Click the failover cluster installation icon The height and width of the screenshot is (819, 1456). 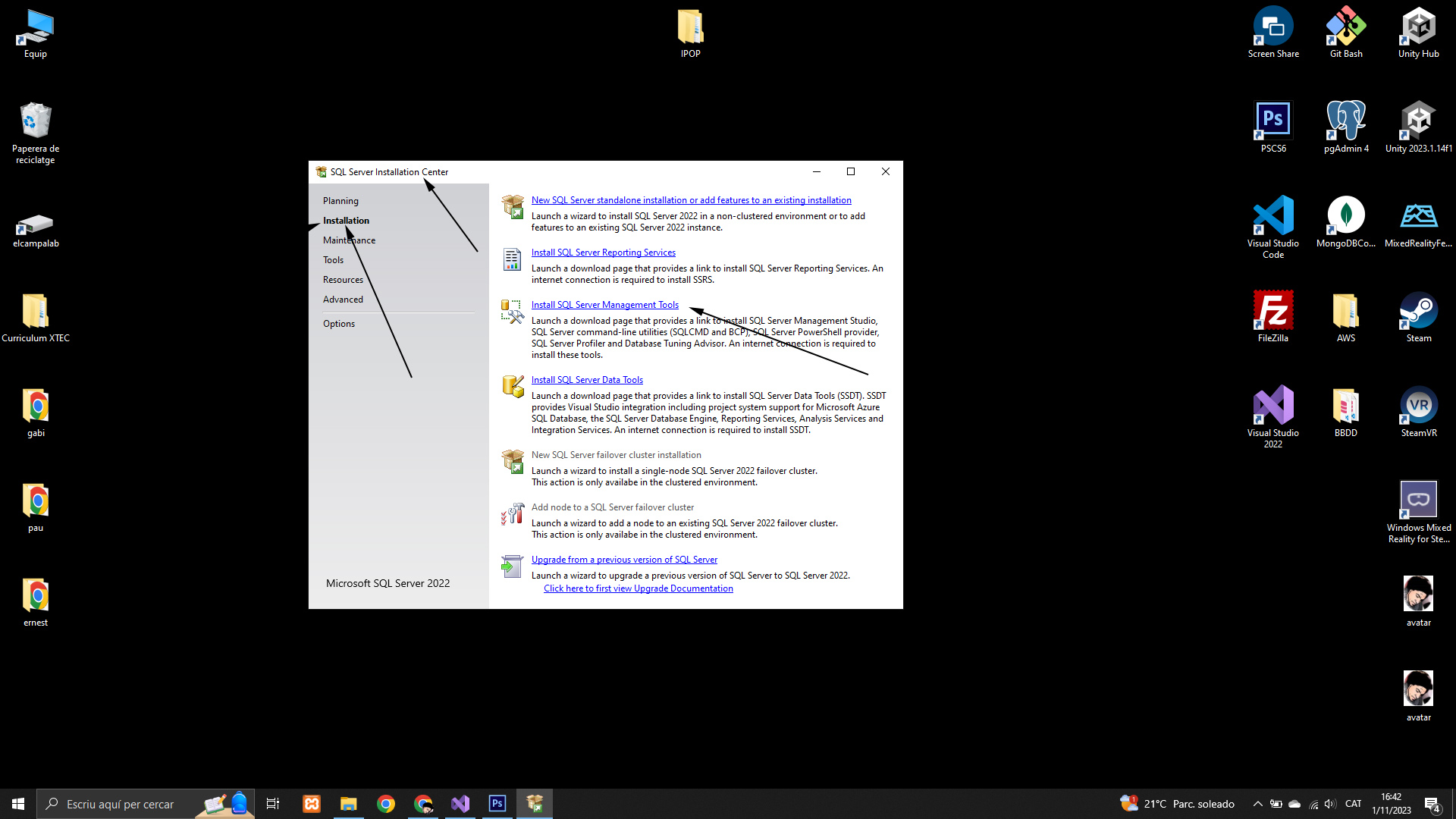(513, 461)
